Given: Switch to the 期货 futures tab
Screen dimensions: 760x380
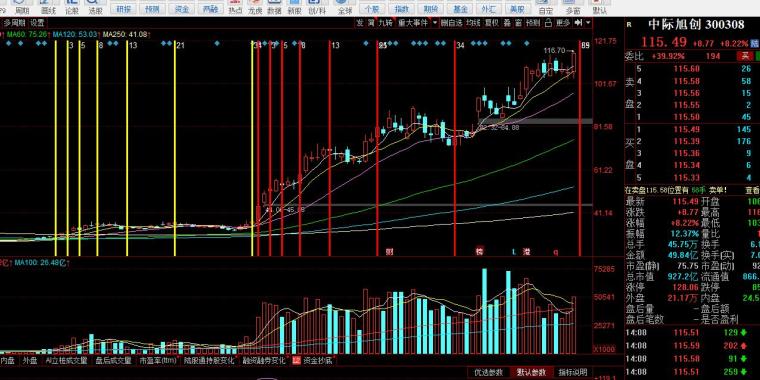Looking at the screenshot, I should click(x=430, y=8).
